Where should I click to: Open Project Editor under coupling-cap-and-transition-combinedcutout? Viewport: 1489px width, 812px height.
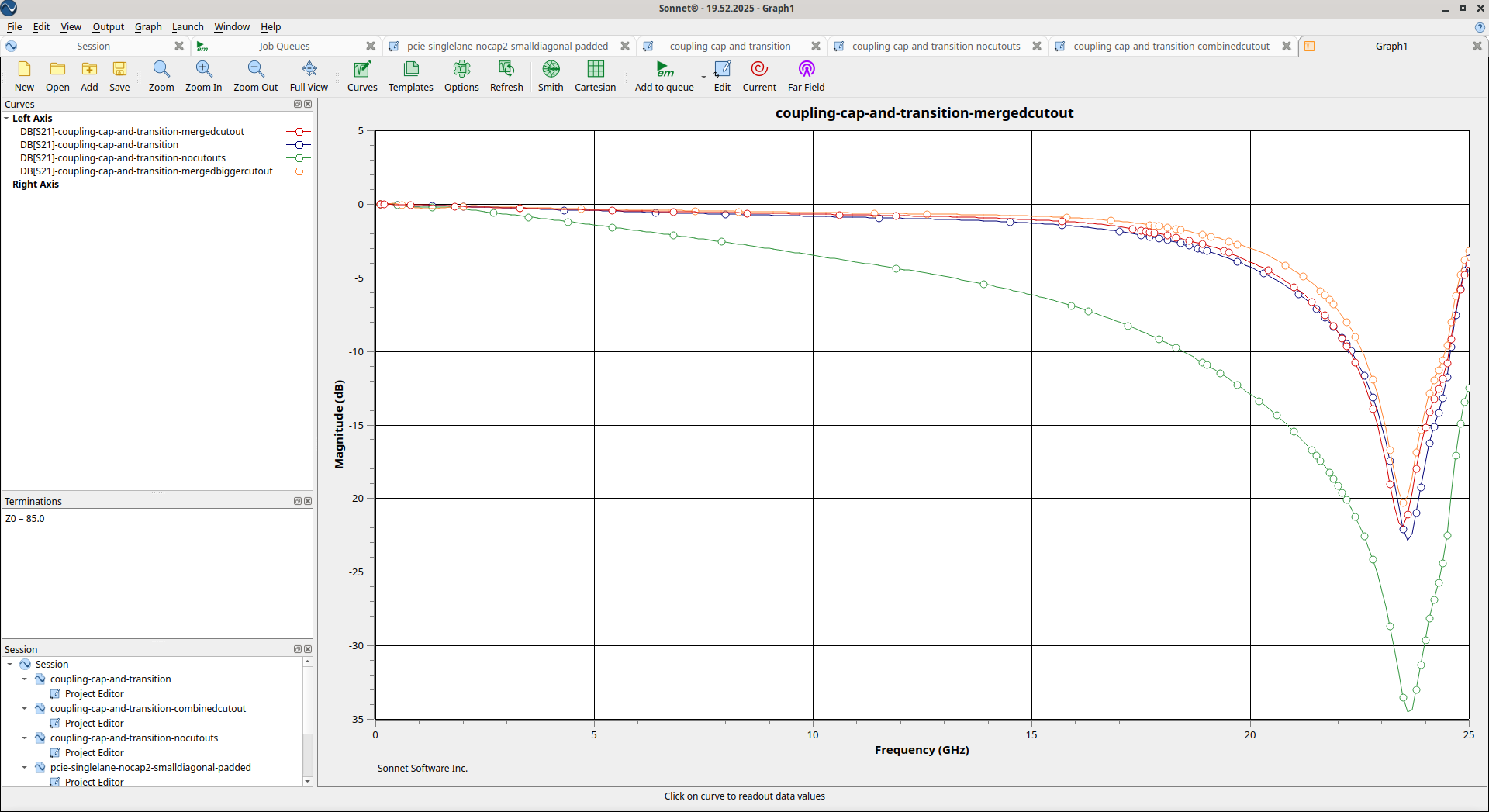(x=94, y=724)
